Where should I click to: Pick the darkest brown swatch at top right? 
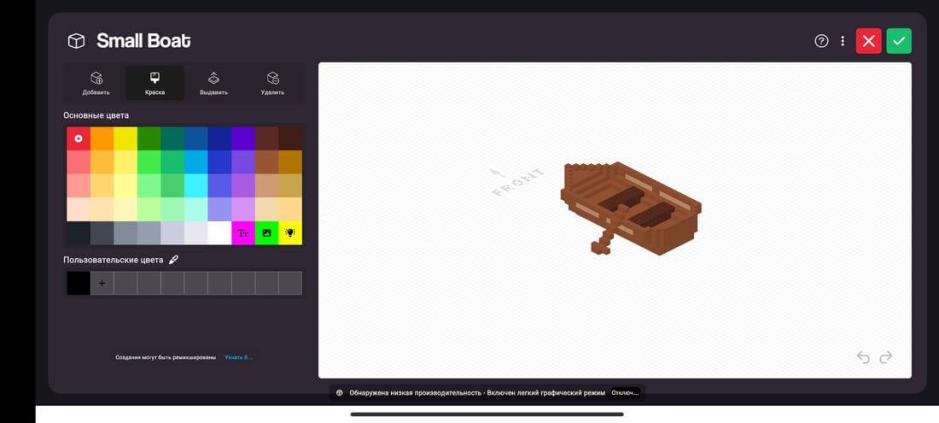pyautogui.click(x=290, y=138)
